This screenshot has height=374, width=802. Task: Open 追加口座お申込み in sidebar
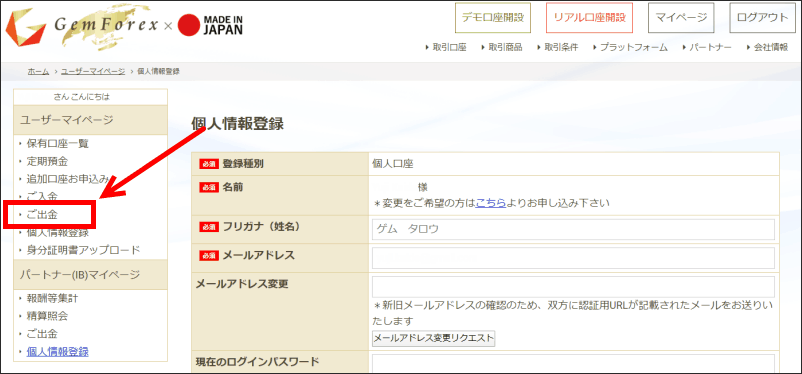[x=68, y=179]
